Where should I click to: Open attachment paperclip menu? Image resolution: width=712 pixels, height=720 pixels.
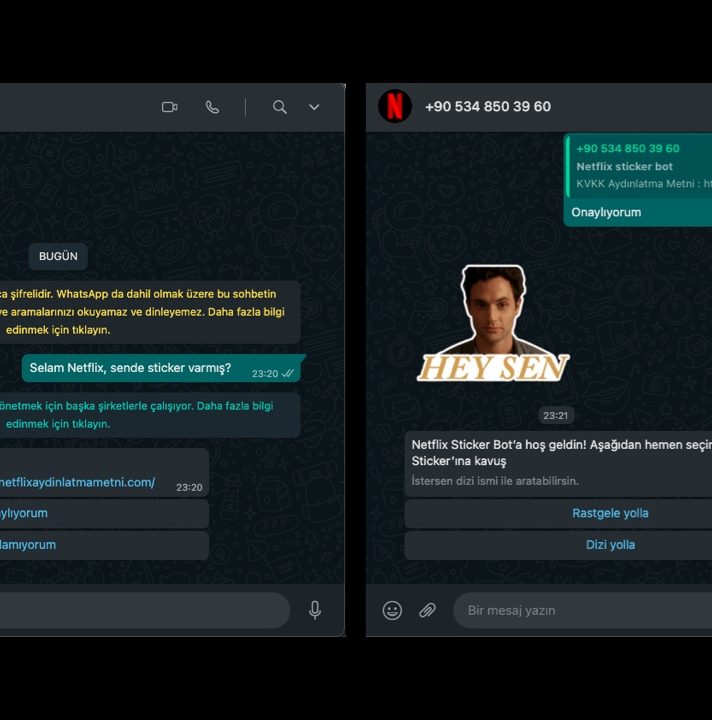[x=427, y=610]
